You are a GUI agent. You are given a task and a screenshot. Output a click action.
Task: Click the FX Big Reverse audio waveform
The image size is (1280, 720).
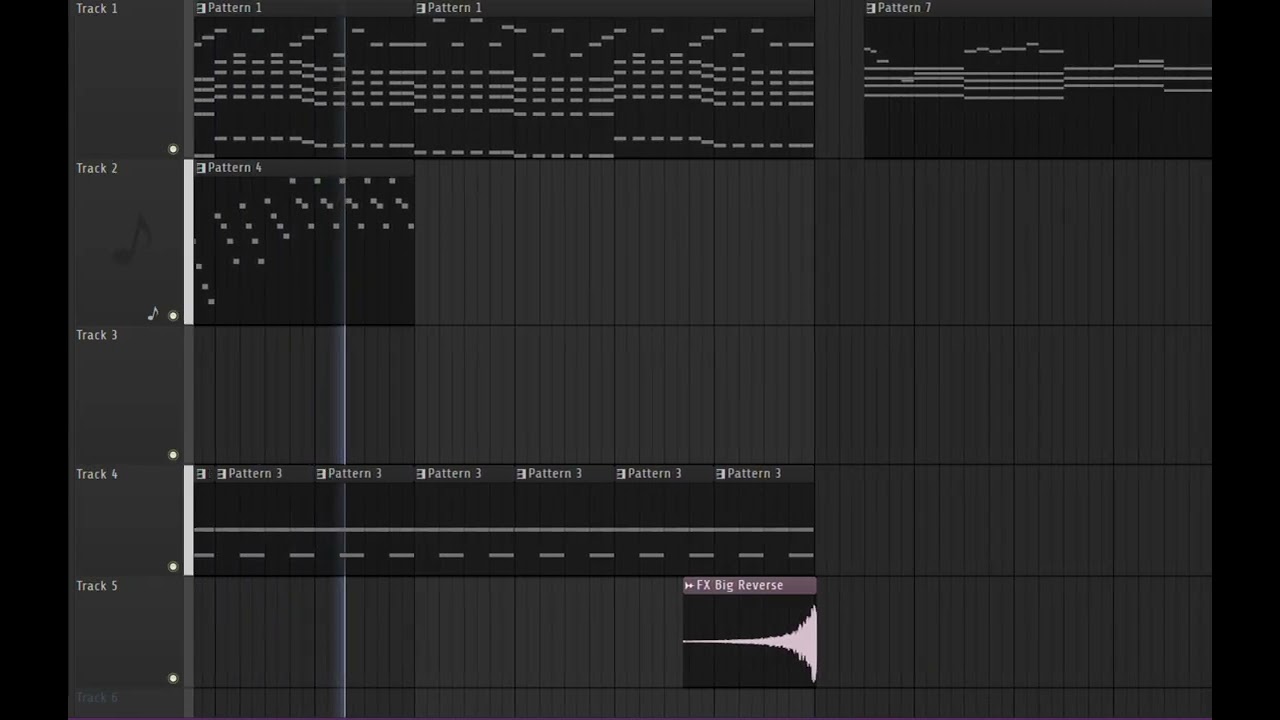pyautogui.click(x=750, y=641)
